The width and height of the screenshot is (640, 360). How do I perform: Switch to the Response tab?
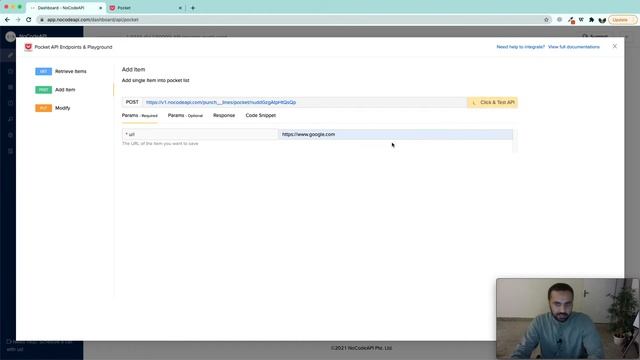224,116
